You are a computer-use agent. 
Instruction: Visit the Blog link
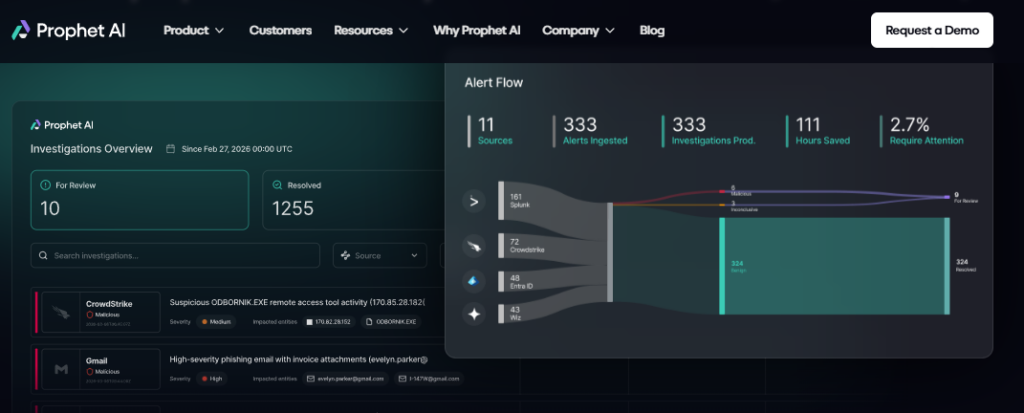click(652, 31)
